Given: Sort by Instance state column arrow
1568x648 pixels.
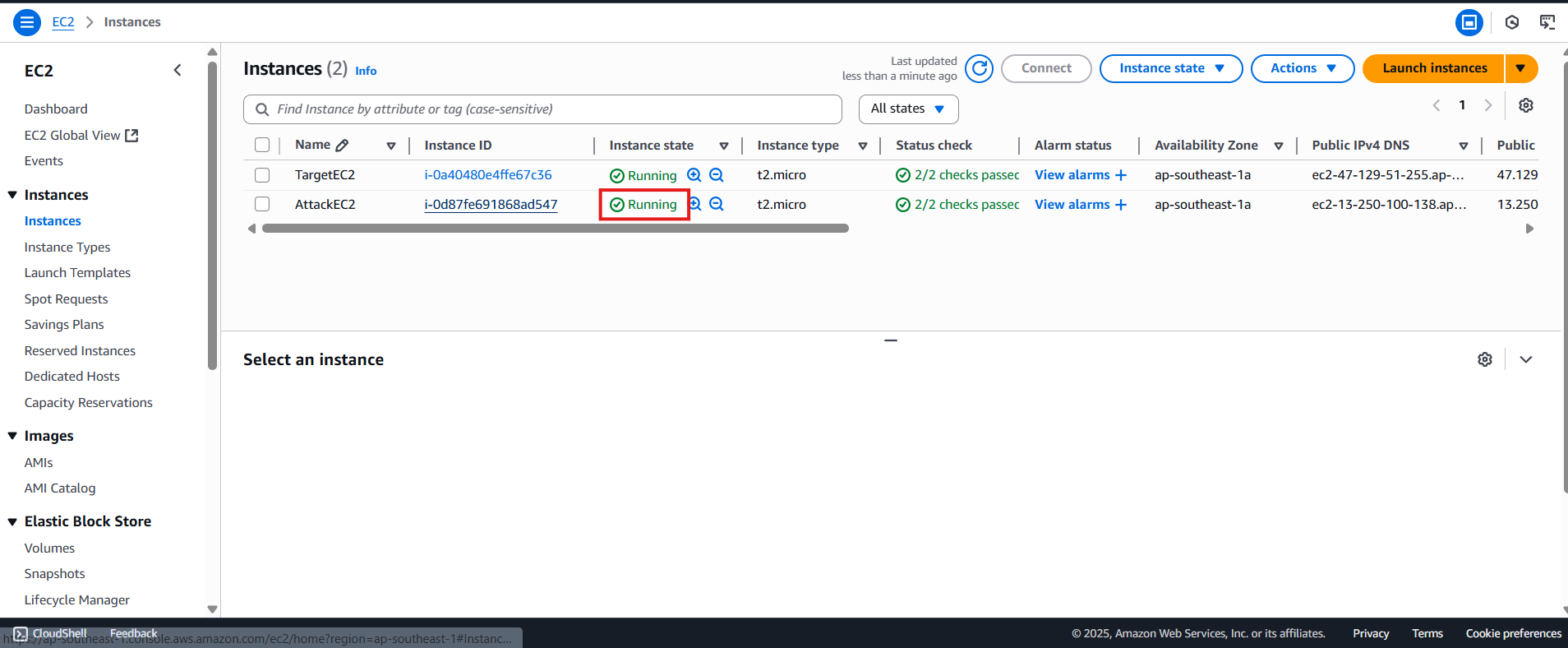Looking at the screenshot, I should [x=724, y=146].
